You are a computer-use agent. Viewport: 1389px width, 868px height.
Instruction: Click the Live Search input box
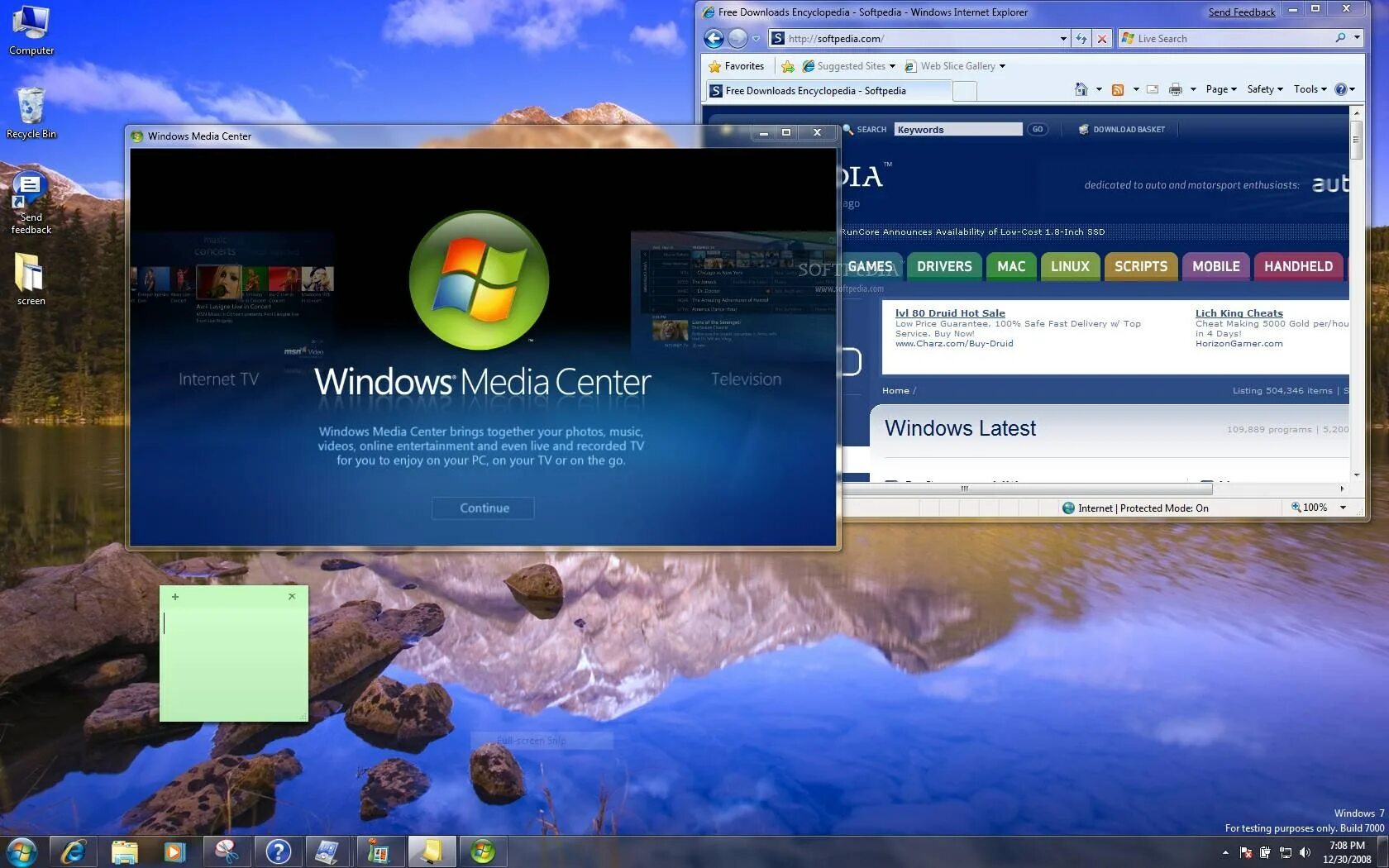tap(1224, 38)
